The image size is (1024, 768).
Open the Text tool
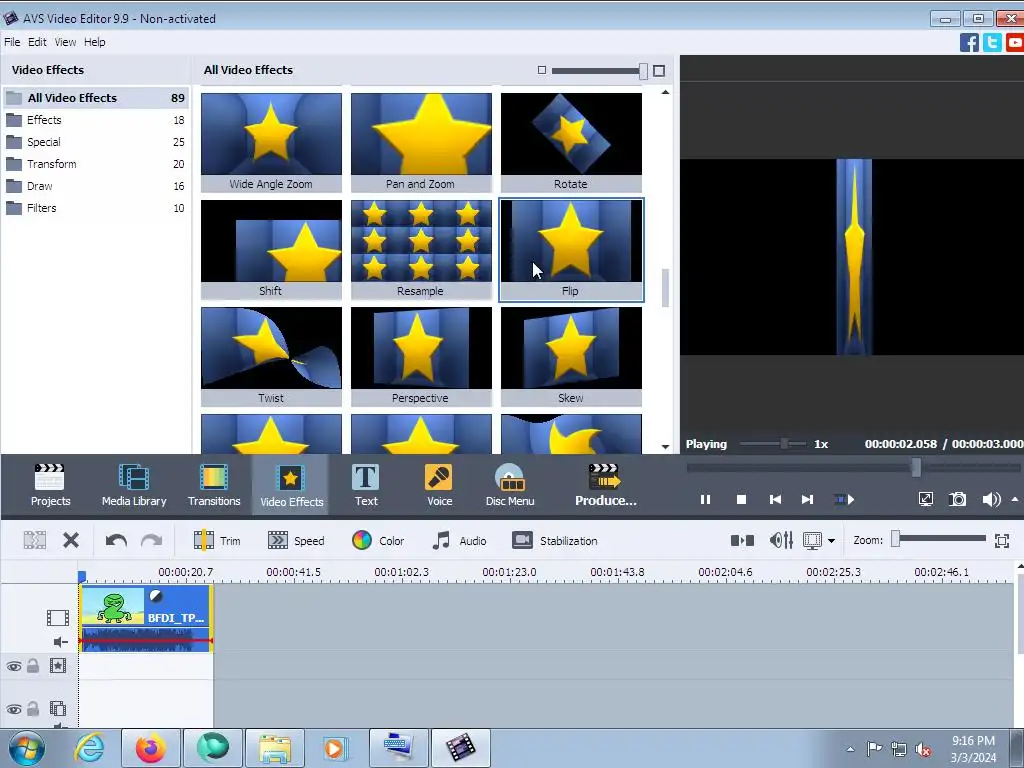366,485
